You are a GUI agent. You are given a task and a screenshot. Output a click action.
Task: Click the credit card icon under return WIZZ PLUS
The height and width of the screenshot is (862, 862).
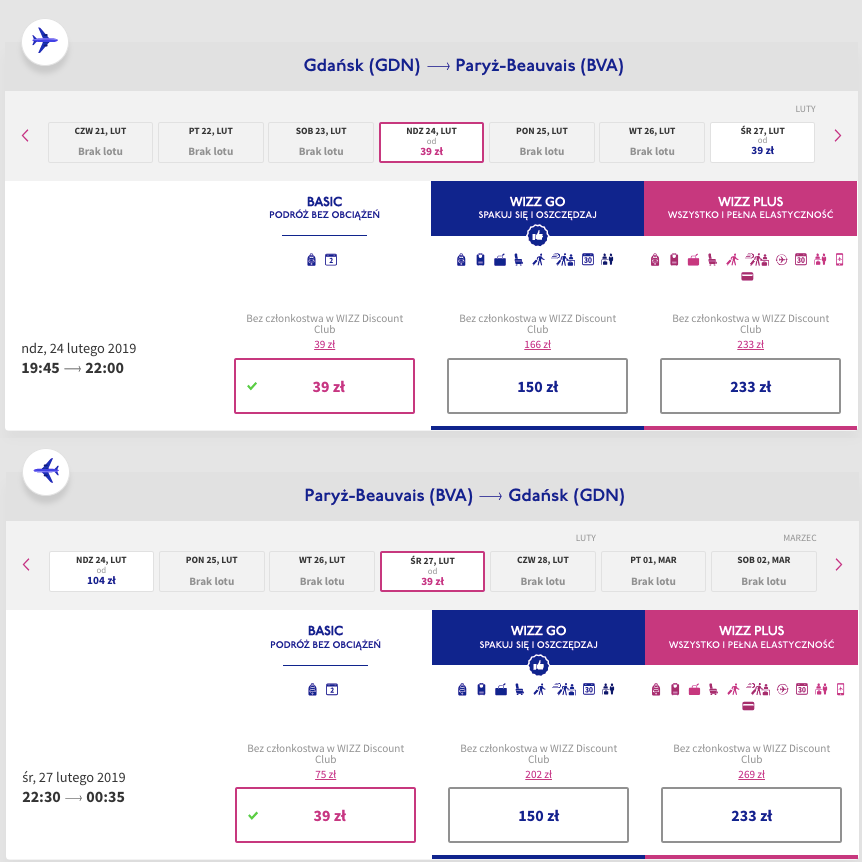click(747, 707)
